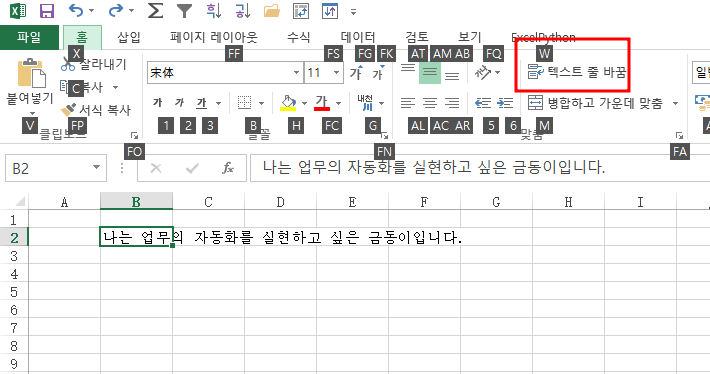
Task: Switch to the 데이터 tab
Action: (x=358, y=37)
